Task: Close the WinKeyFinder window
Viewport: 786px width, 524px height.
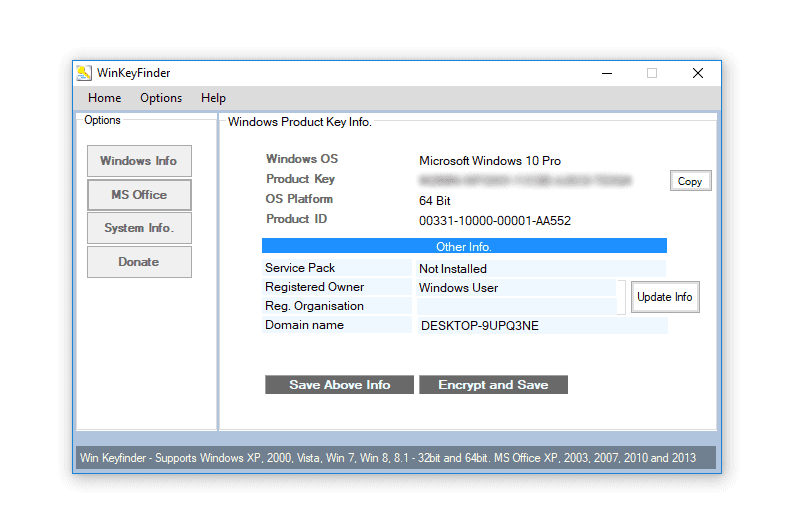Action: [698, 73]
